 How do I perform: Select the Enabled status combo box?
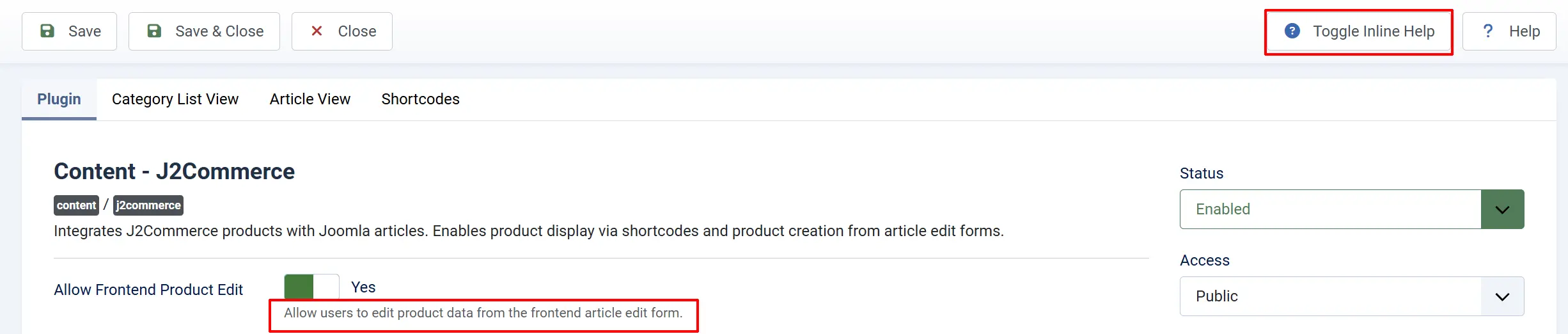pyautogui.click(x=1352, y=209)
